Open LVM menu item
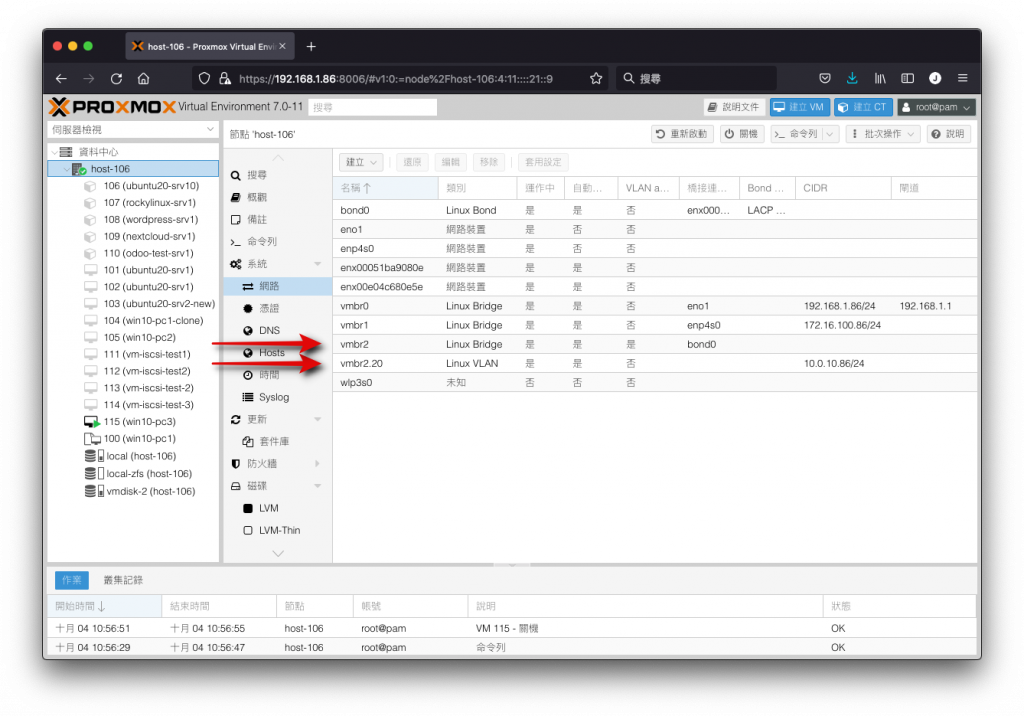This screenshot has height=716, width=1024. (x=278, y=508)
